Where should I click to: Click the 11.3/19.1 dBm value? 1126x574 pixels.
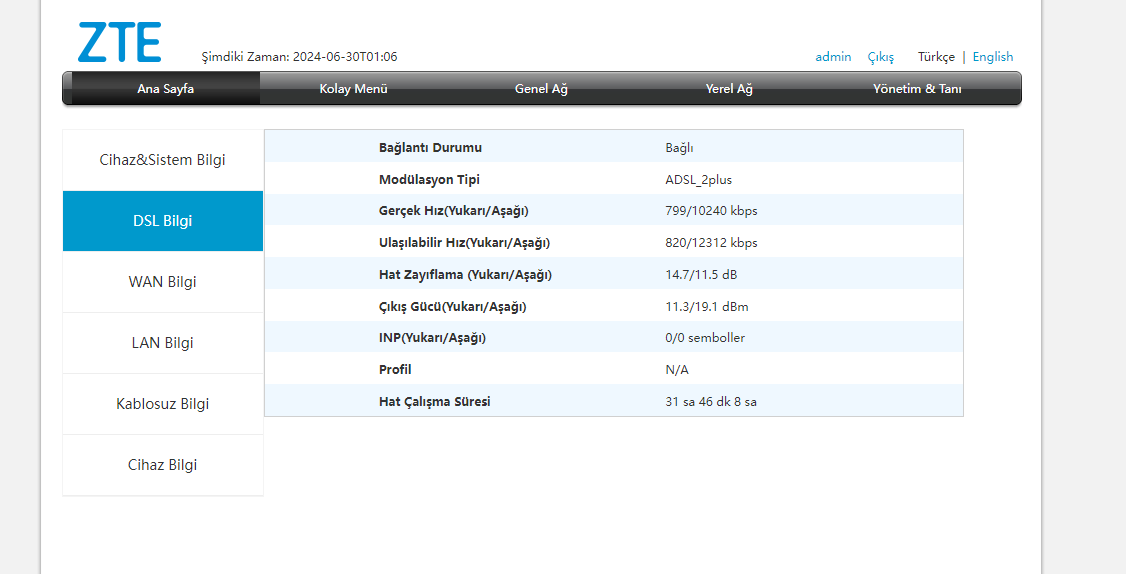tap(707, 307)
